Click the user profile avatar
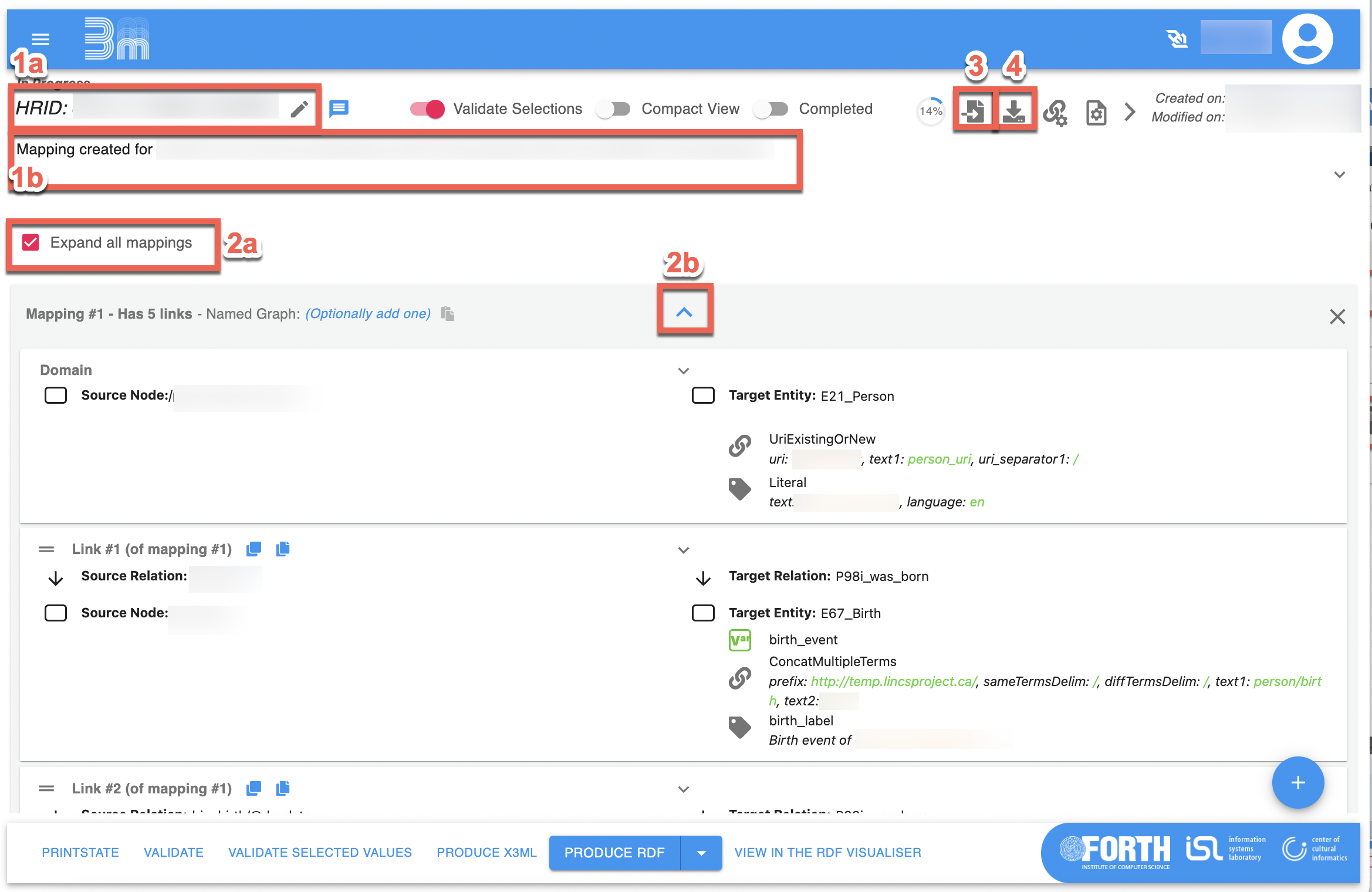Screen dimensions: 1372x892 click(x=1307, y=39)
